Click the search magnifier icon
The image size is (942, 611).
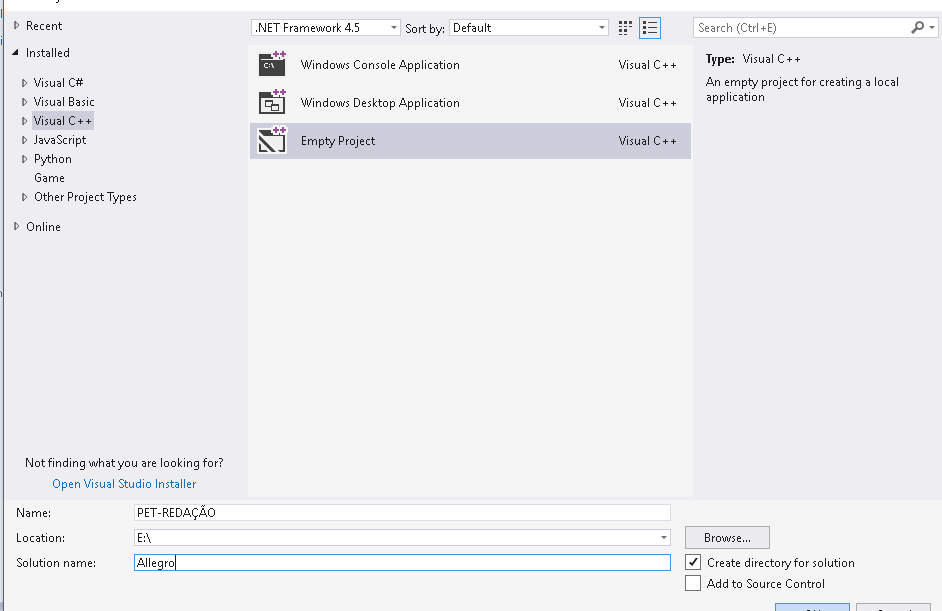(918, 28)
